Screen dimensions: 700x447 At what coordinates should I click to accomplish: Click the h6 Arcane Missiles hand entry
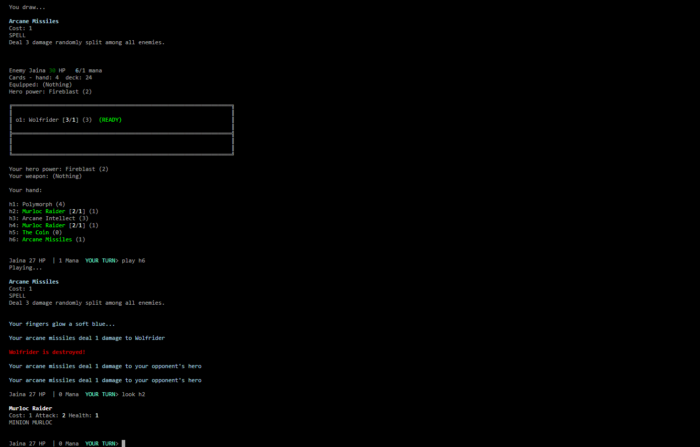click(47, 239)
